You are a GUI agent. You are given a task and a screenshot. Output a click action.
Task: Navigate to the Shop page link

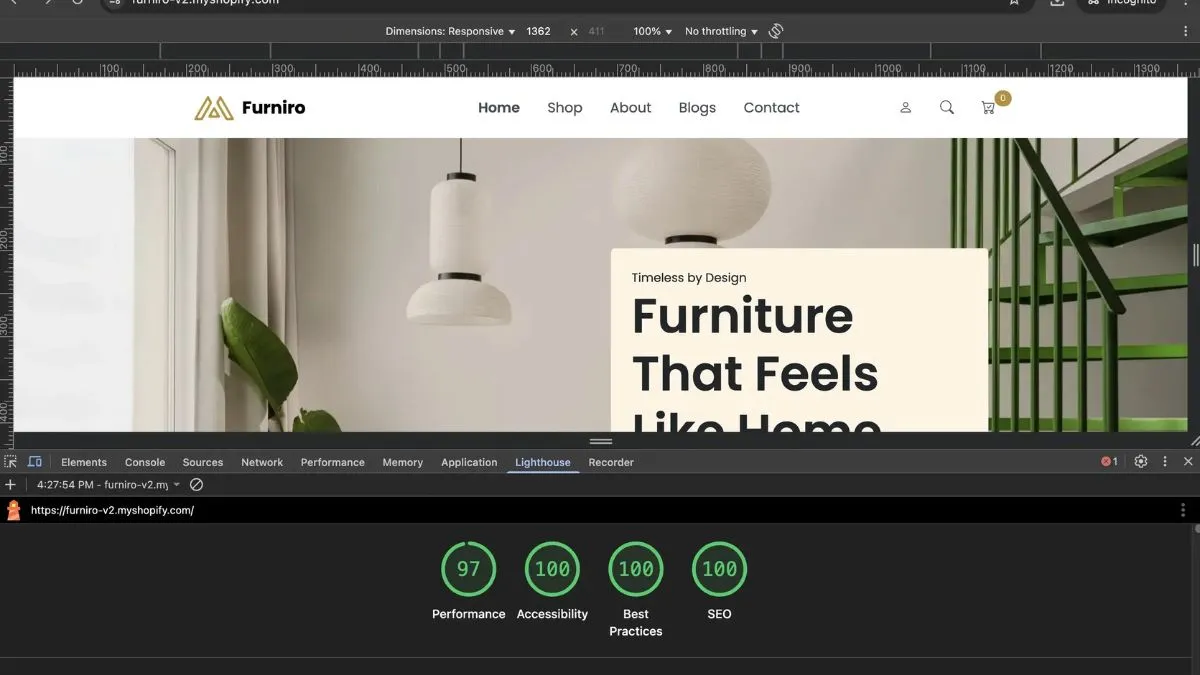tap(564, 107)
